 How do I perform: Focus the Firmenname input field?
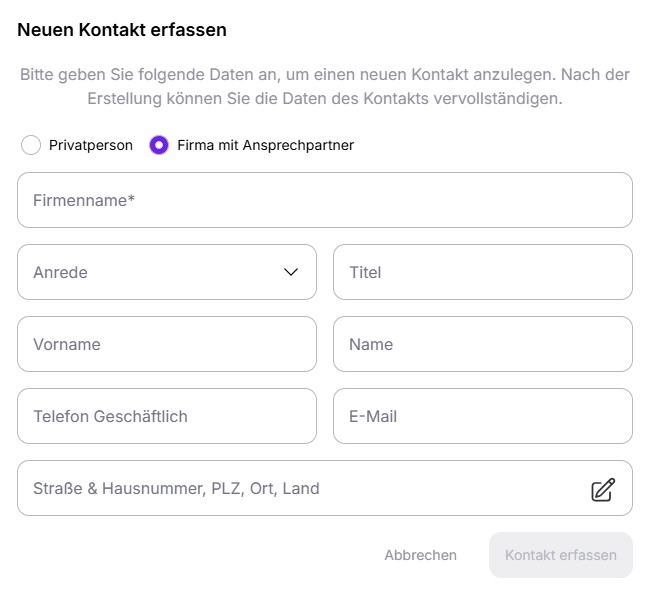click(x=325, y=200)
